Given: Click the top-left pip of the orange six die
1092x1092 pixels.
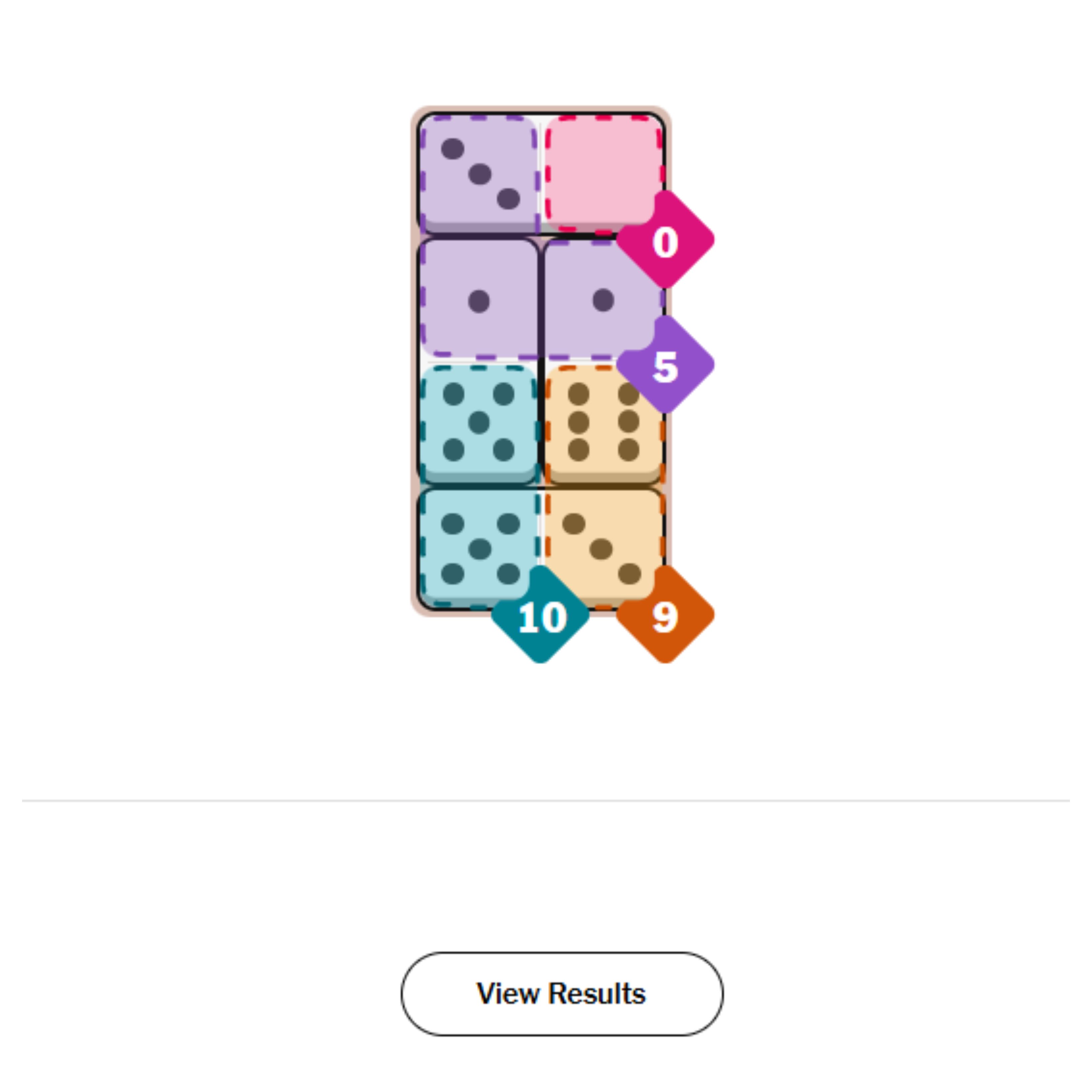Looking at the screenshot, I should click(578, 394).
